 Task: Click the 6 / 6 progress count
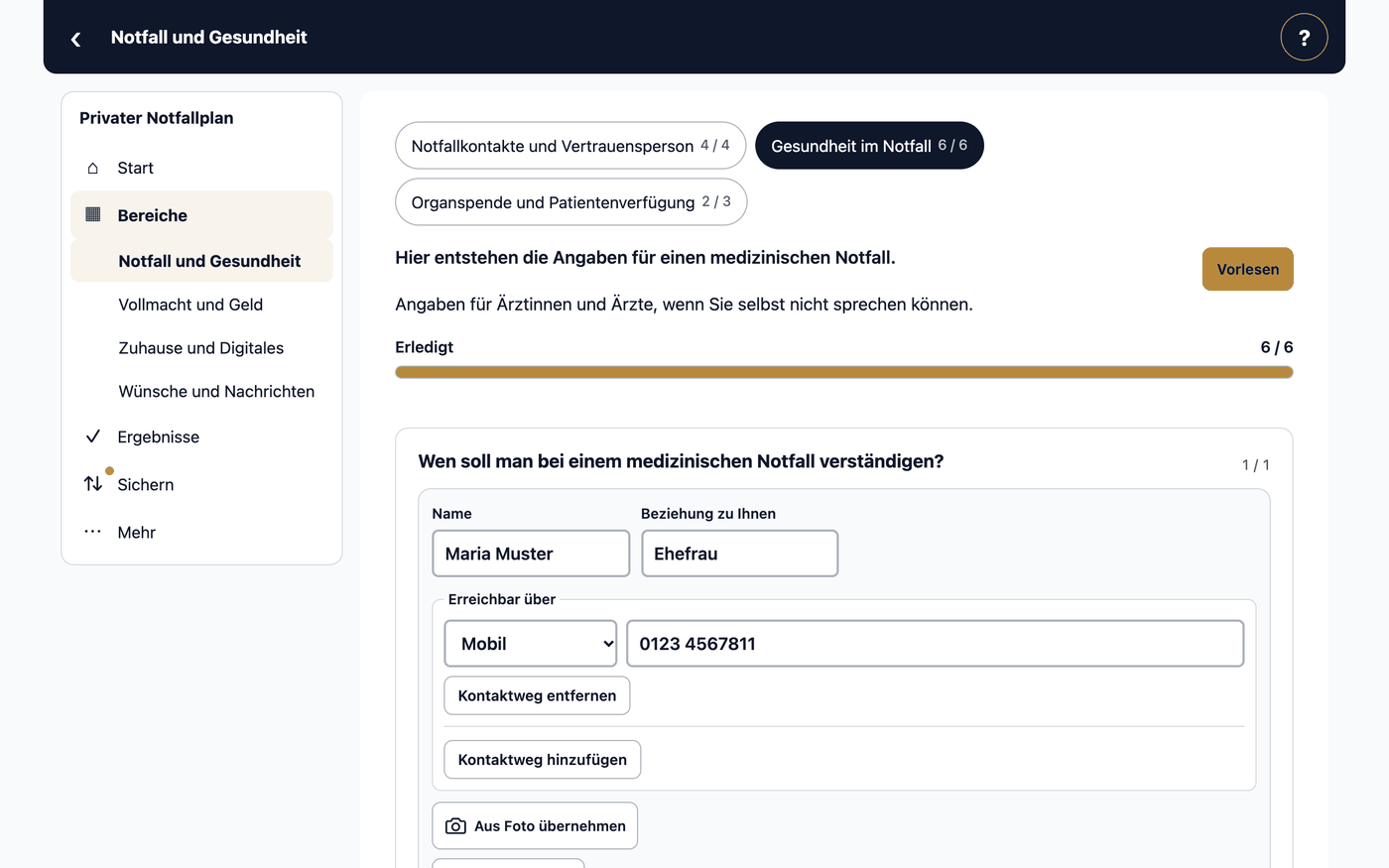(x=1277, y=347)
